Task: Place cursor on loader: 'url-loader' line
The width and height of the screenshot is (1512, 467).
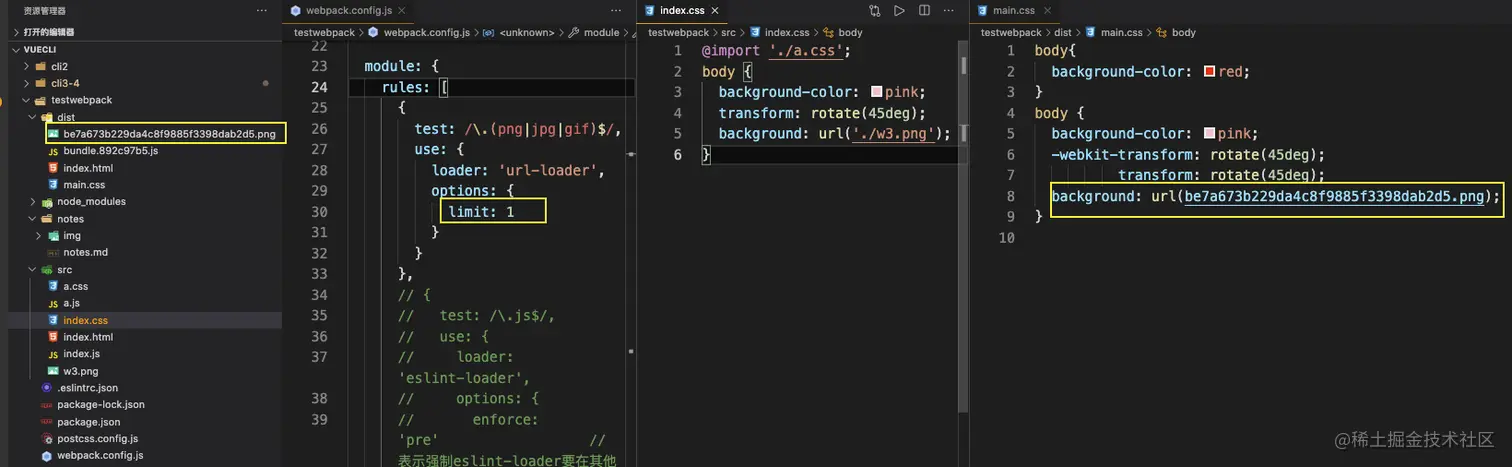Action: 518,170
